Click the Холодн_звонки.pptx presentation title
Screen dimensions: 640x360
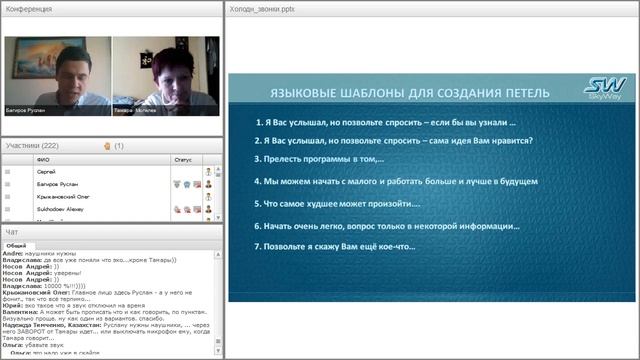click(x=262, y=9)
